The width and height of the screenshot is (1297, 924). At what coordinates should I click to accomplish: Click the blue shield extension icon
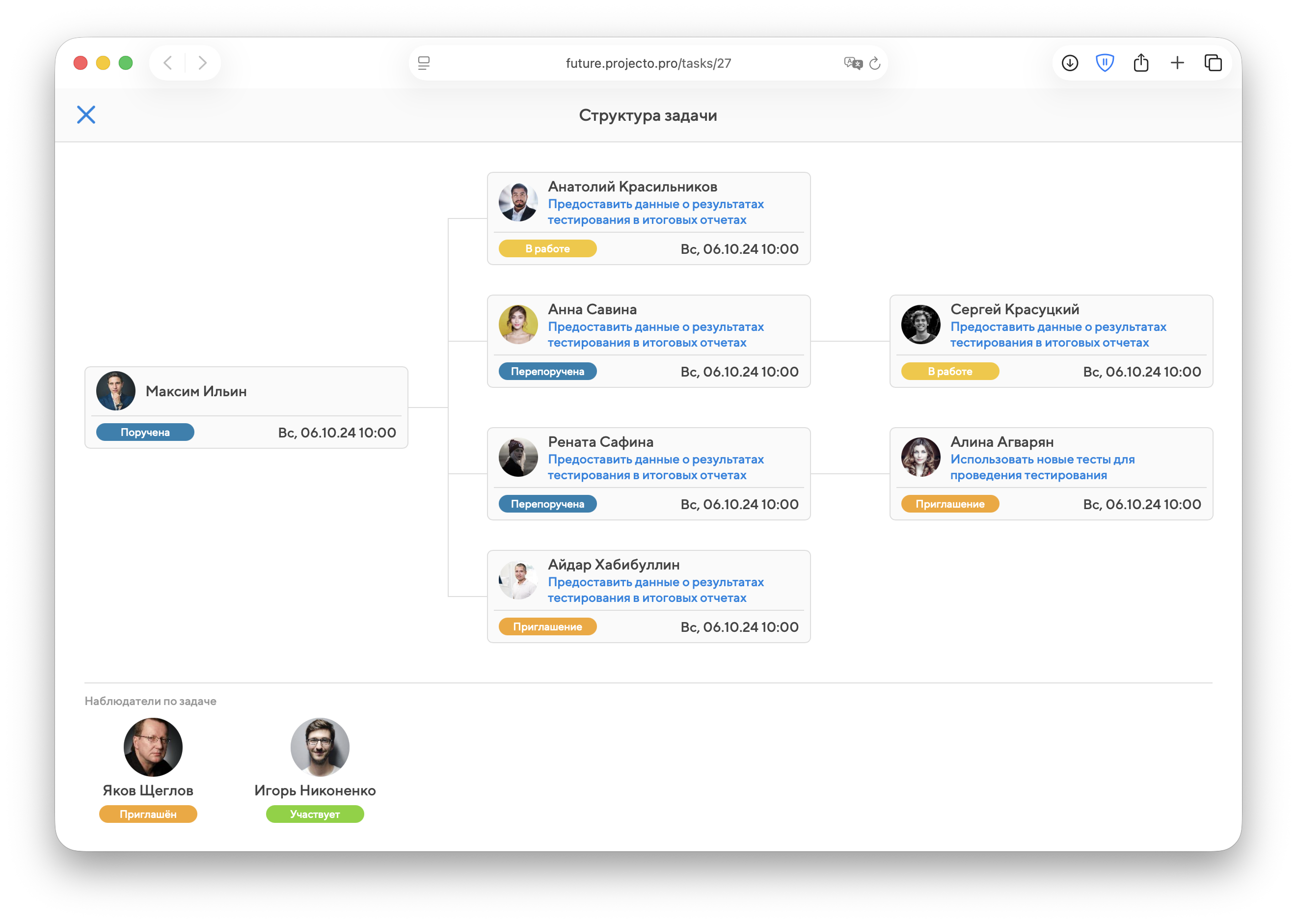pyautogui.click(x=1105, y=62)
